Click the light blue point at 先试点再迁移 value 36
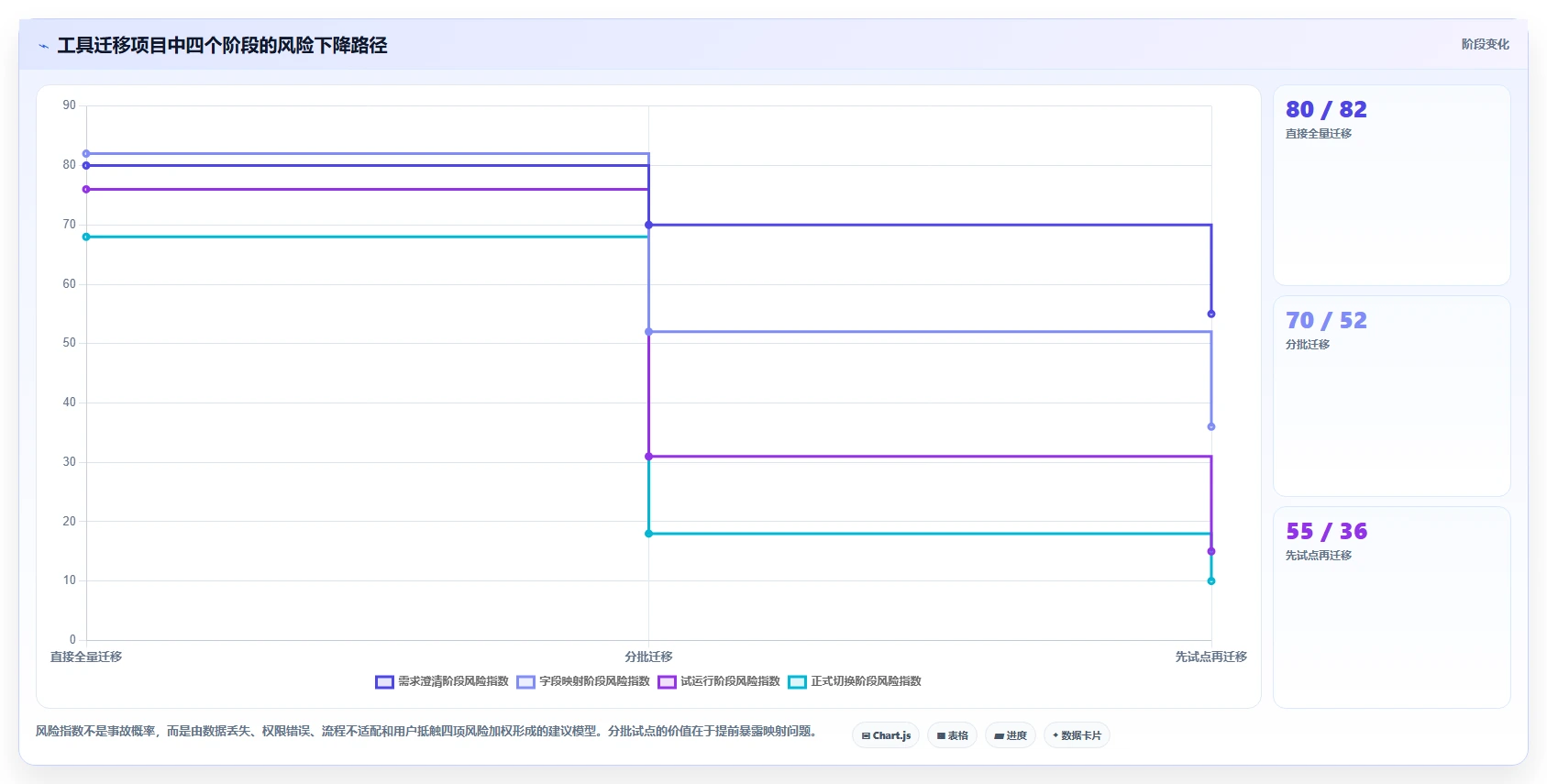Viewport: 1547px width, 784px height. [1211, 426]
